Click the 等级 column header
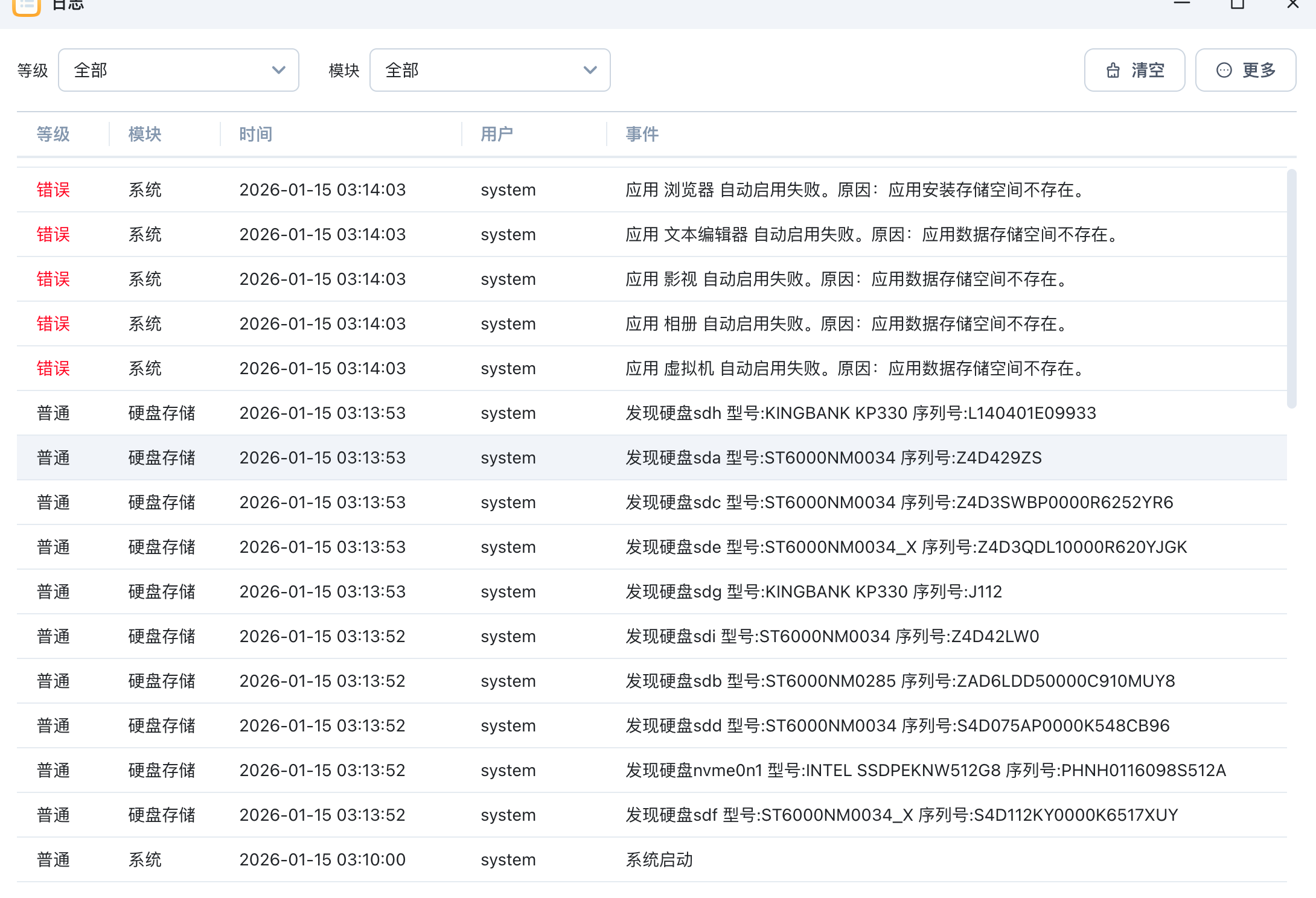 coord(53,134)
